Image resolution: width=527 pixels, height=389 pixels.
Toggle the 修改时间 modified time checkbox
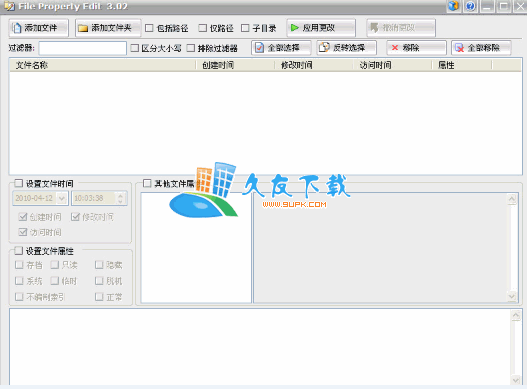pos(75,217)
